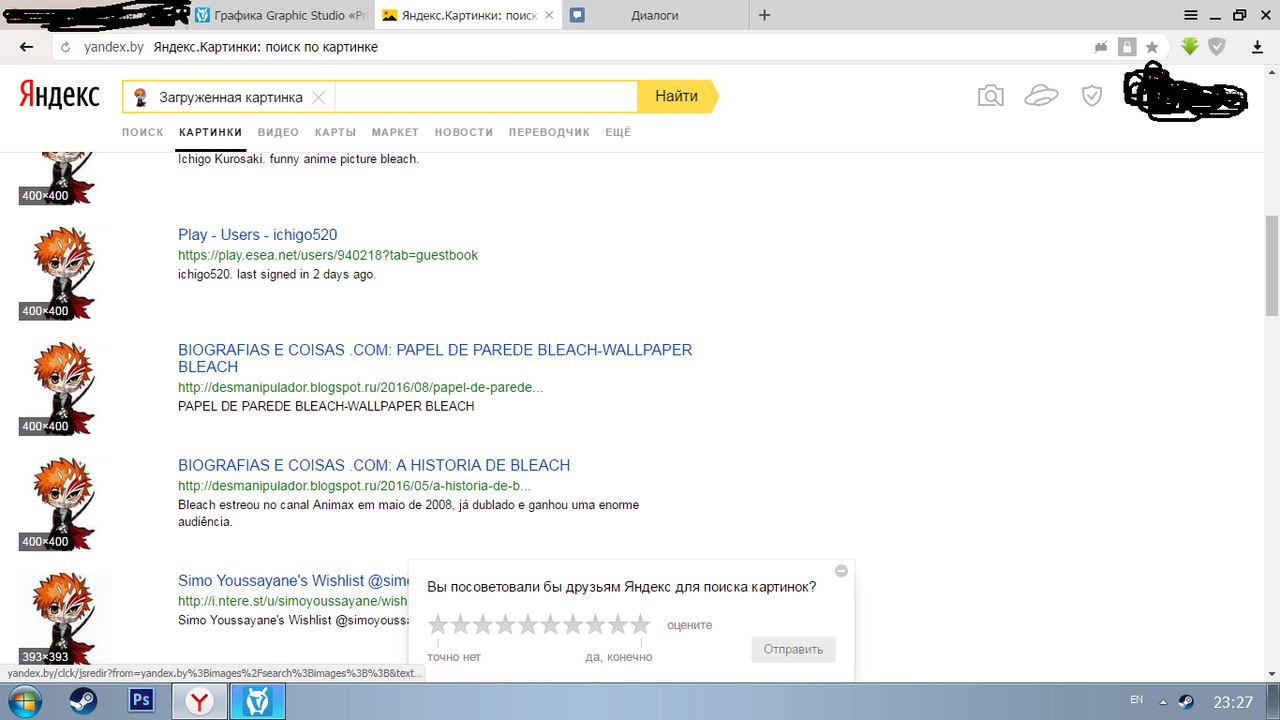This screenshot has width=1280, height=720.
Task: Open КАРТЫ section
Action: pyautogui.click(x=335, y=132)
